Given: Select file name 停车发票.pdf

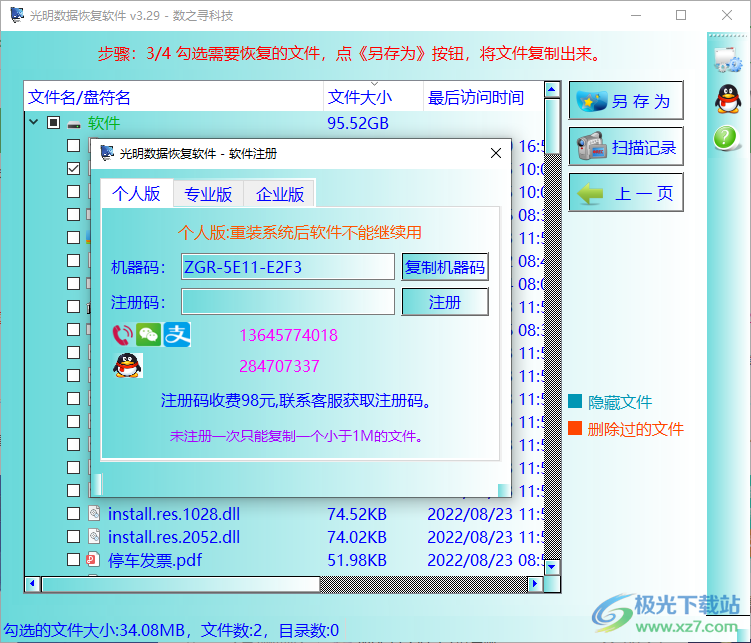Looking at the screenshot, I should (155, 560).
